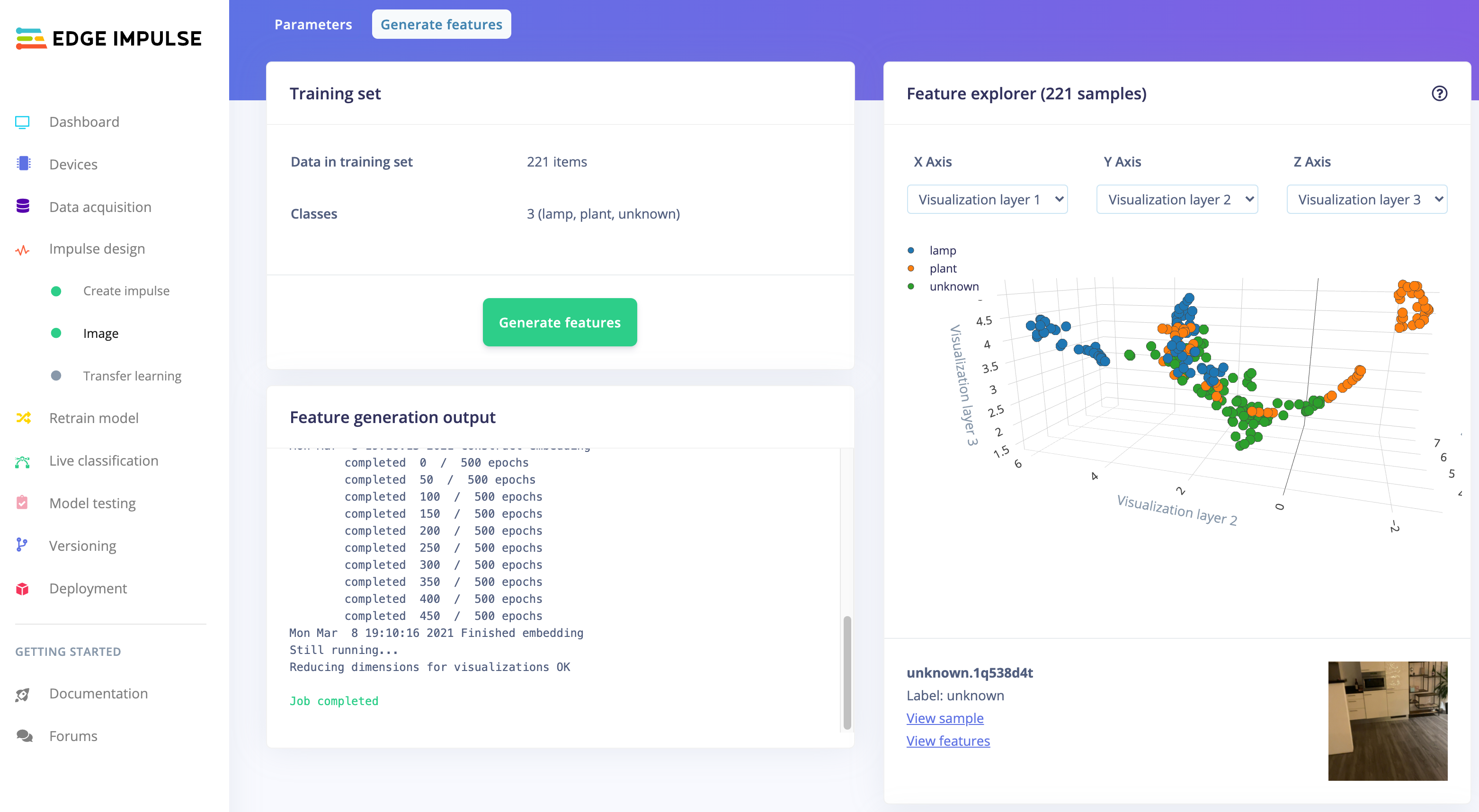Open Feature explorer help question icon
This screenshot has height=812, width=1479.
point(1439,94)
